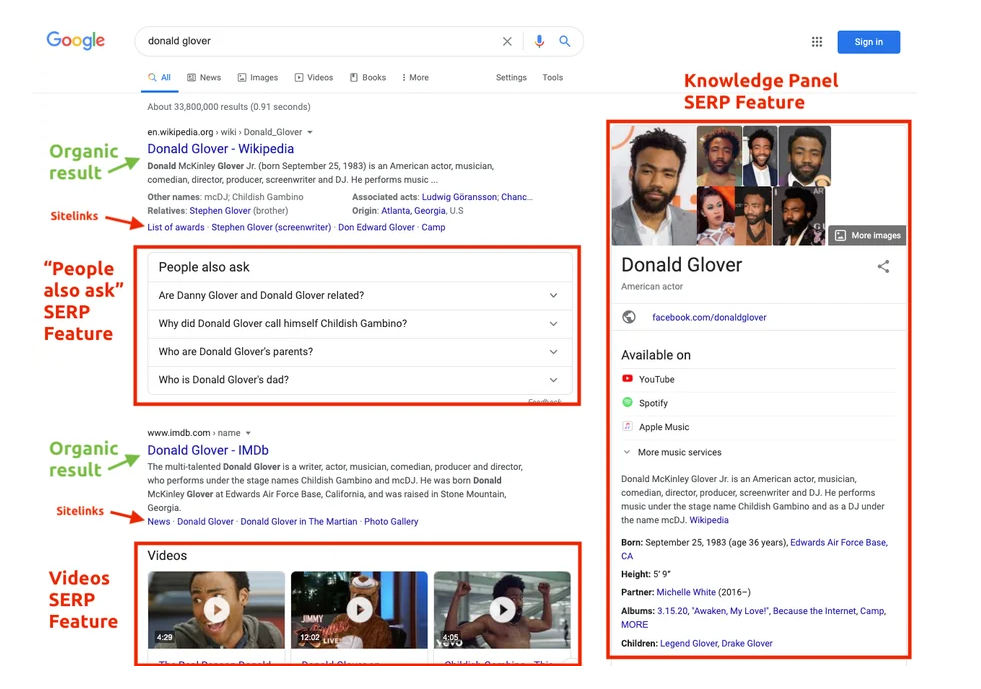Screen dimensions: 981x689
Task: Click the Google logo
Action: (76, 41)
